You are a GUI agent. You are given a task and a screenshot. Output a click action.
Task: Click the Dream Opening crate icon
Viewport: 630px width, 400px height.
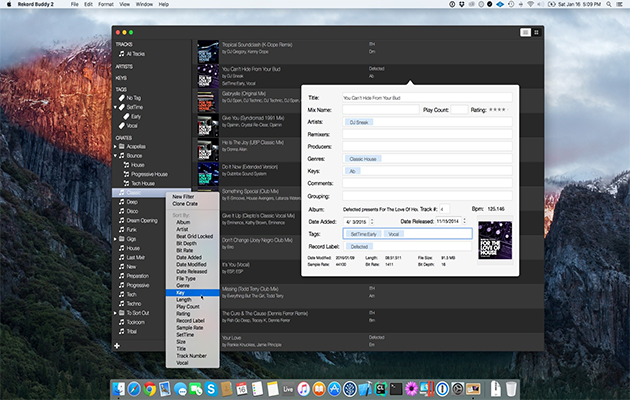[120, 220]
